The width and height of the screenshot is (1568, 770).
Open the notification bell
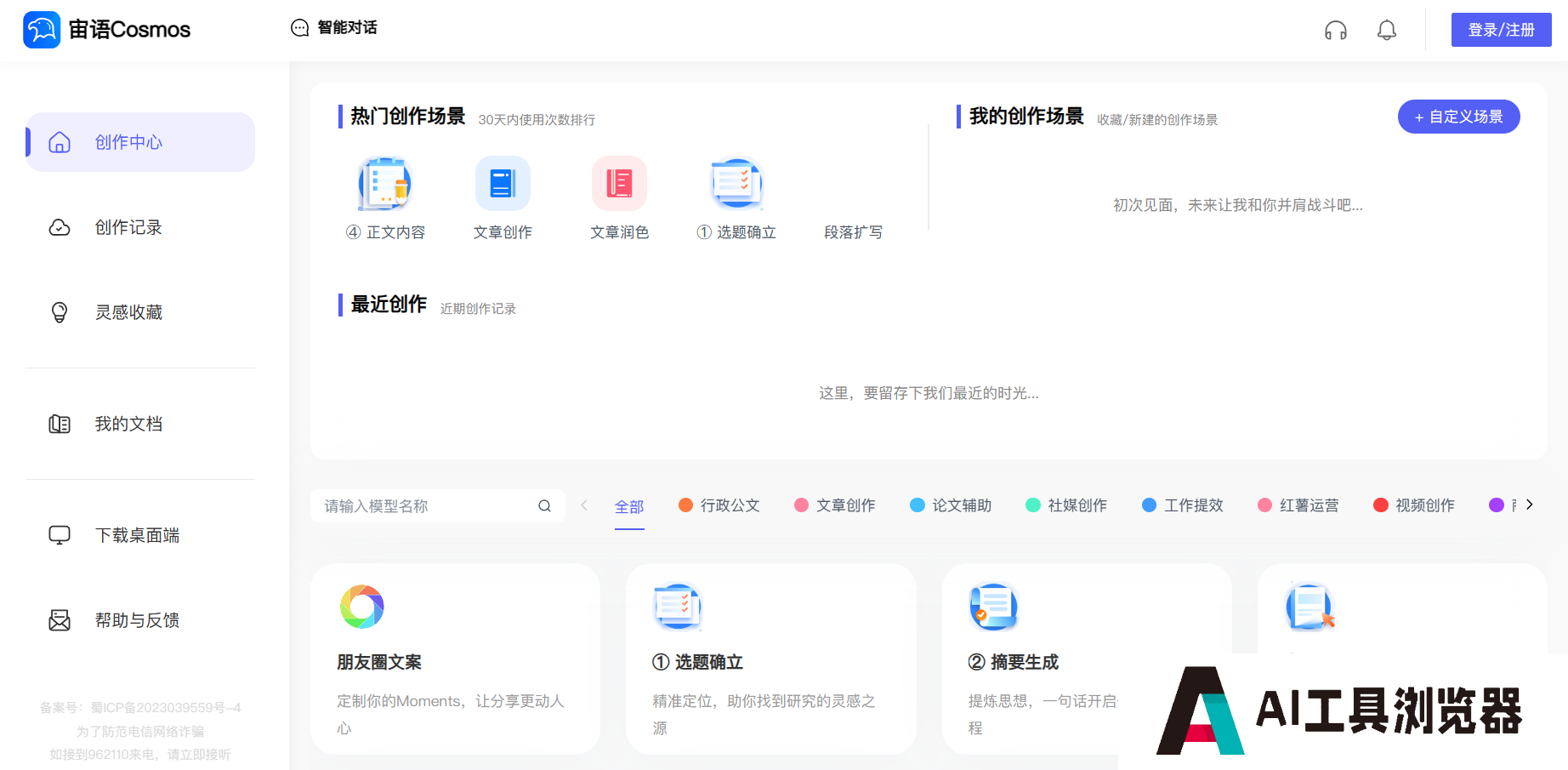point(1386,31)
